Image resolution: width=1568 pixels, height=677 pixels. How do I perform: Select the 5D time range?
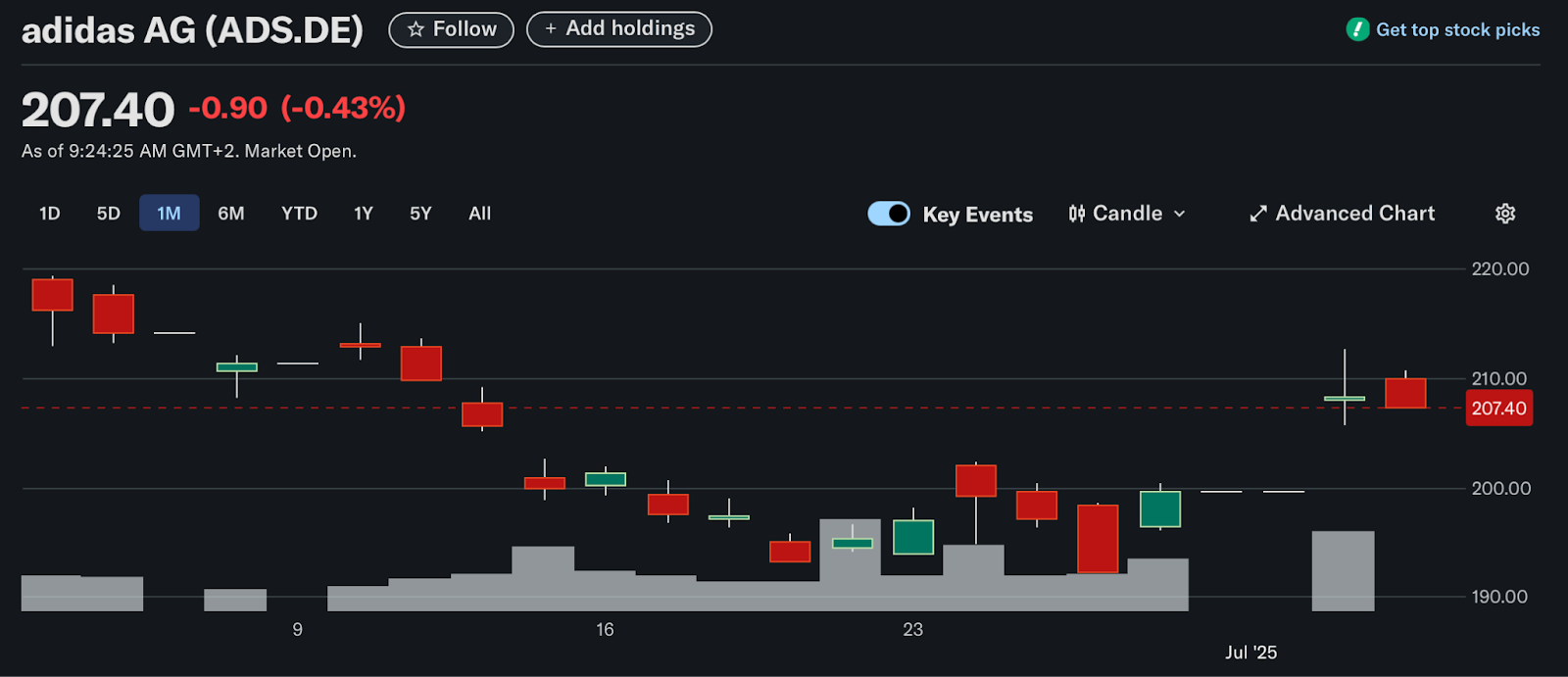tap(109, 214)
